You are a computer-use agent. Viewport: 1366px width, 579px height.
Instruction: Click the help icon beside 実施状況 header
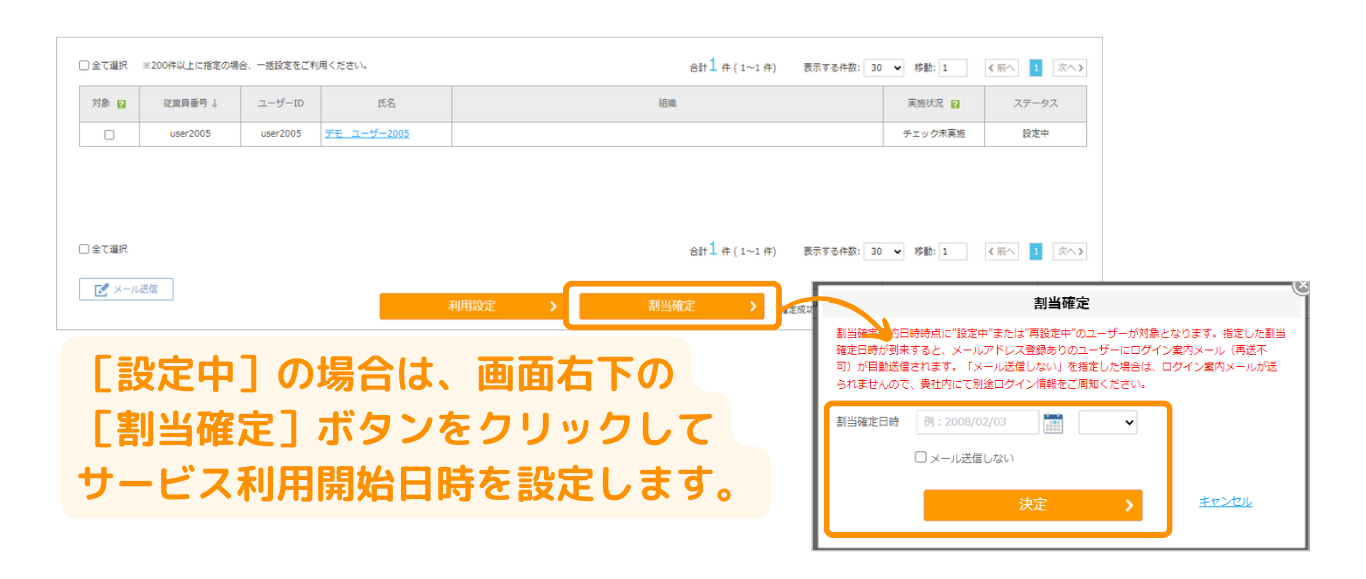pos(956,104)
